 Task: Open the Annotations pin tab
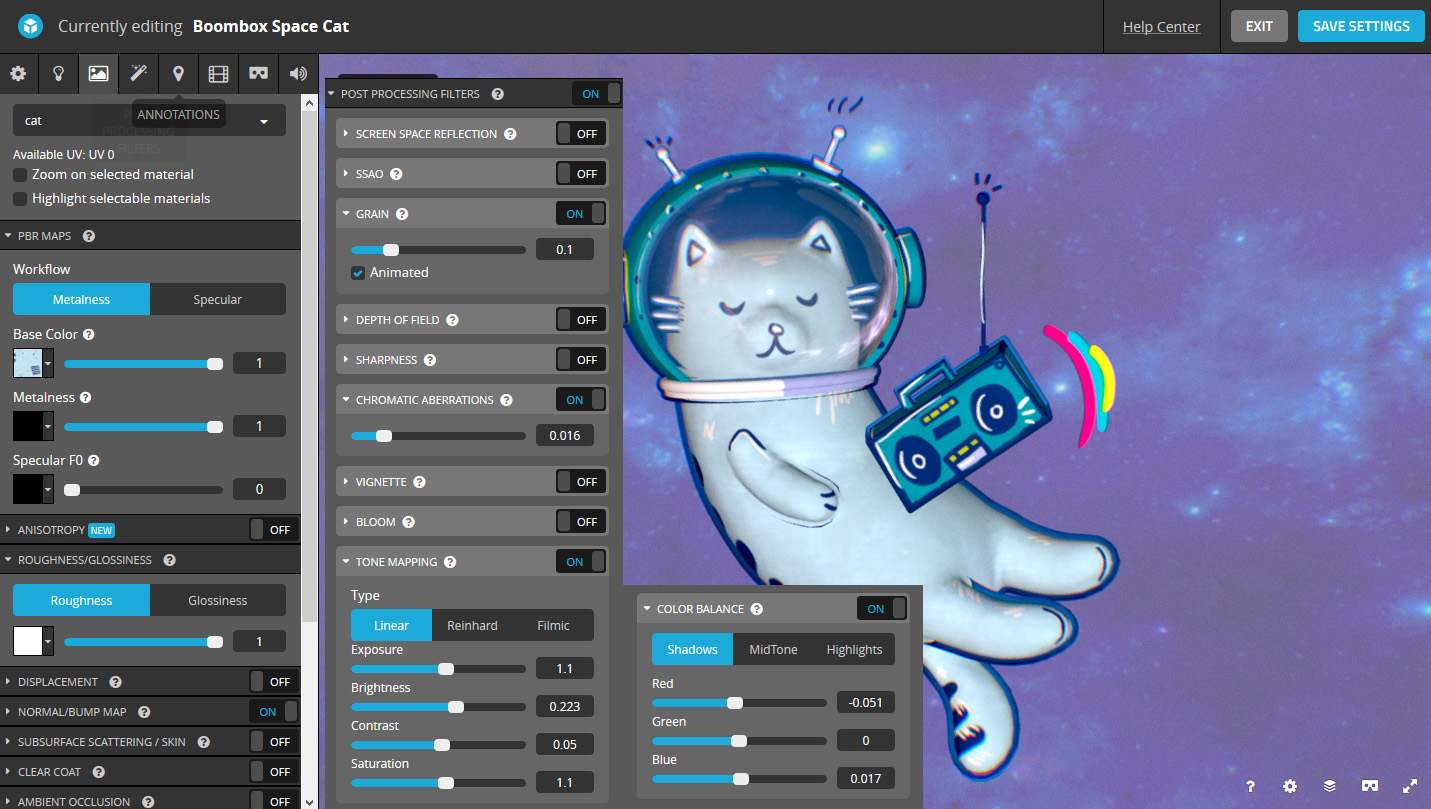coord(178,73)
